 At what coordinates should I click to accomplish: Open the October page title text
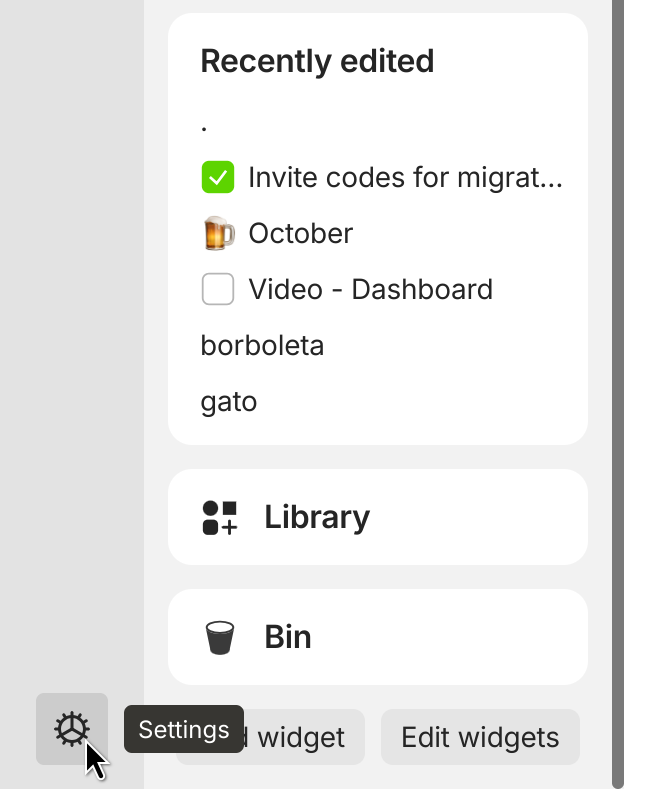click(301, 233)
